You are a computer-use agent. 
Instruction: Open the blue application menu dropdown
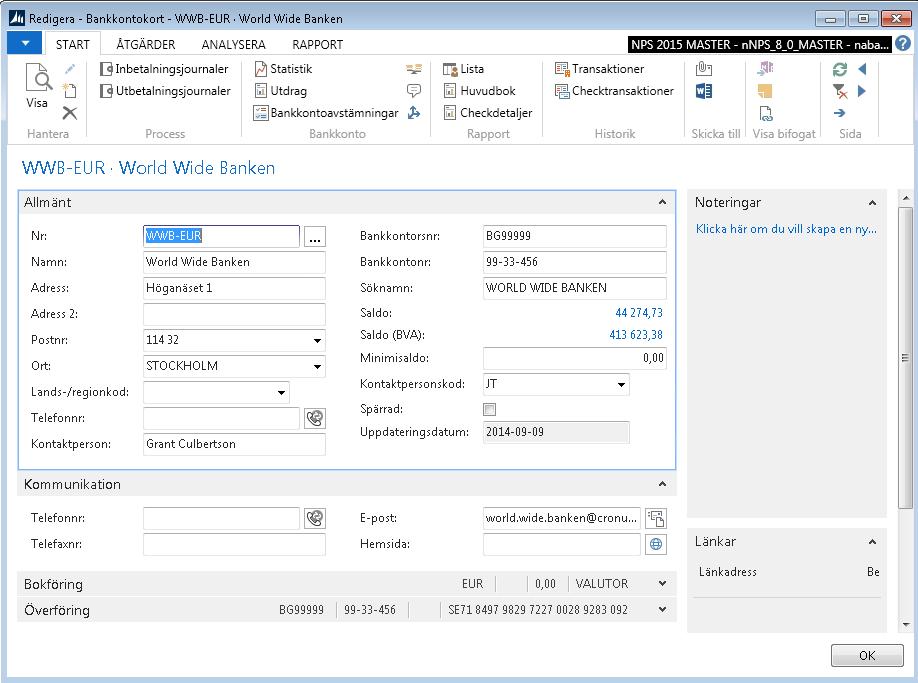[25, 43]
